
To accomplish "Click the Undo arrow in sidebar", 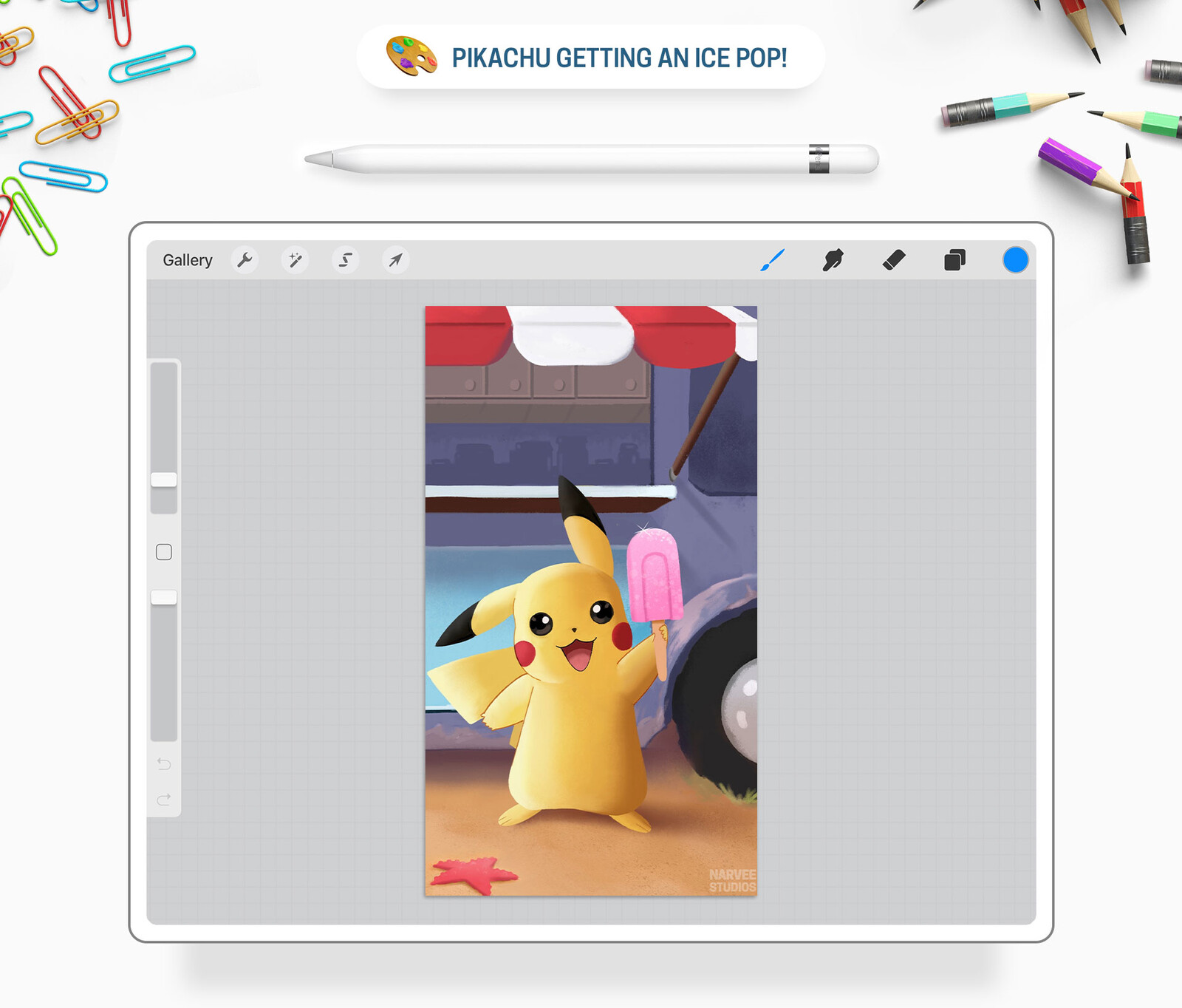I will click(x=164, y=763).
